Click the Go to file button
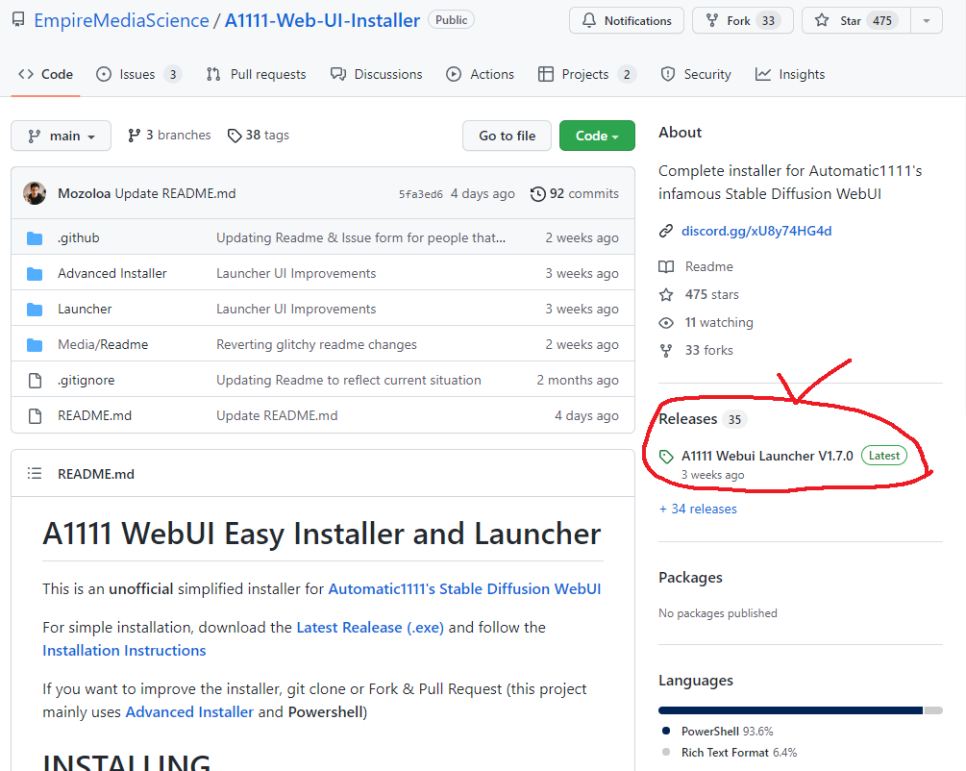This screenshot has height=771, width=966. coord(507,136)
